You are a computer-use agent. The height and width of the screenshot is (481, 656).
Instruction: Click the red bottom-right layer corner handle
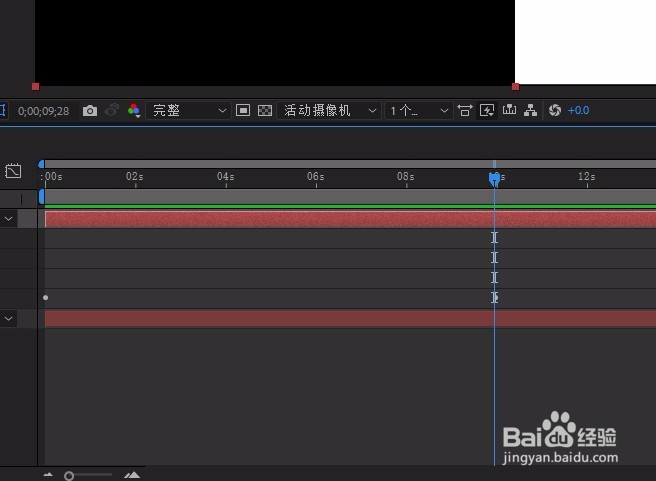(515, 87)
